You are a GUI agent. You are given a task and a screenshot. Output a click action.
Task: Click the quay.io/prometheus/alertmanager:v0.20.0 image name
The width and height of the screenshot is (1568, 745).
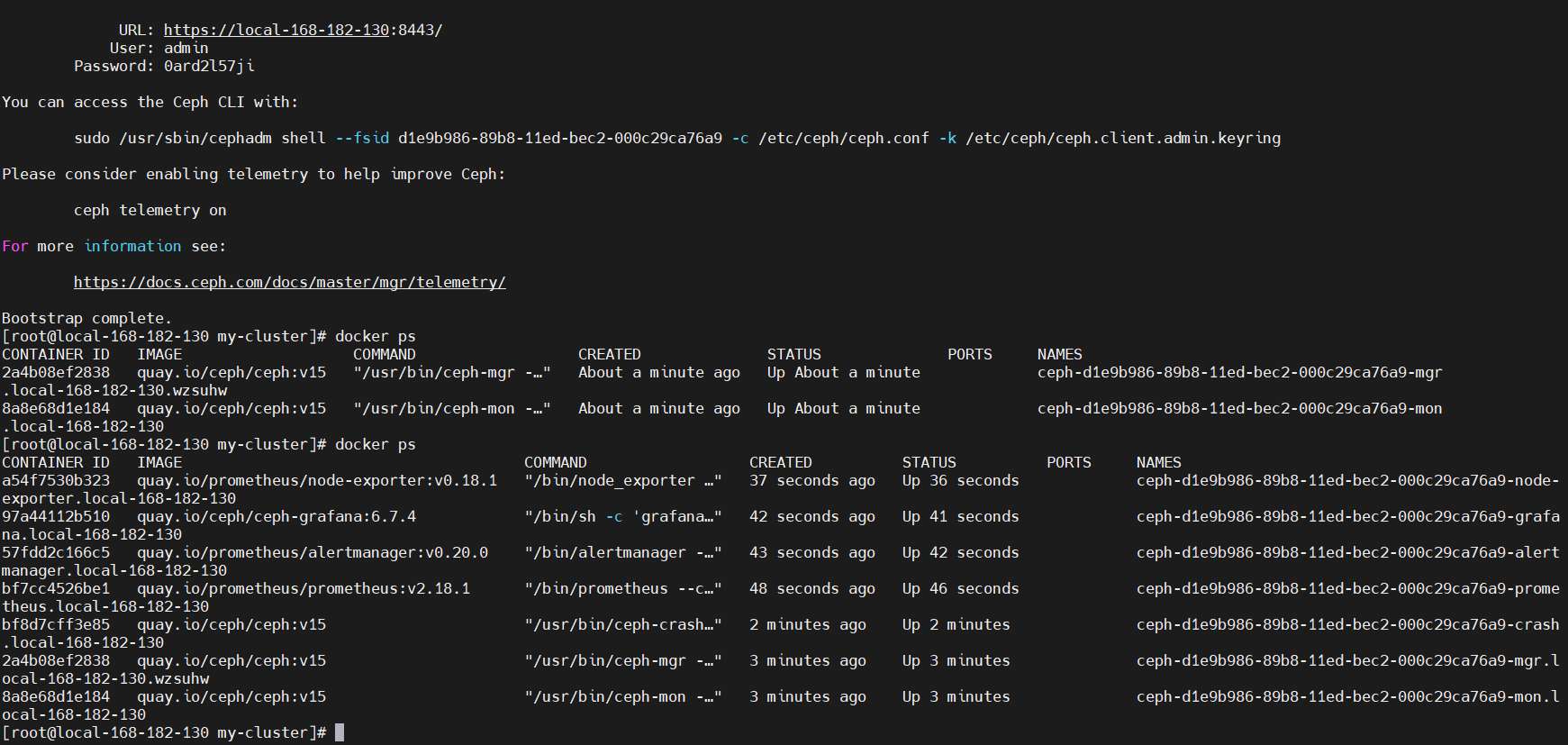pyautogui.click(x=313, y=552)
